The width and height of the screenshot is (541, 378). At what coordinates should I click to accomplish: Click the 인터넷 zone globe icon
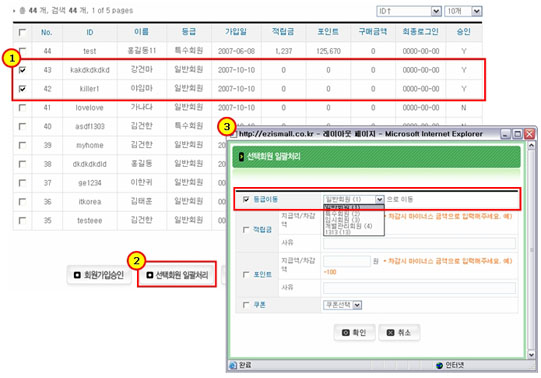tap(439, 365)
